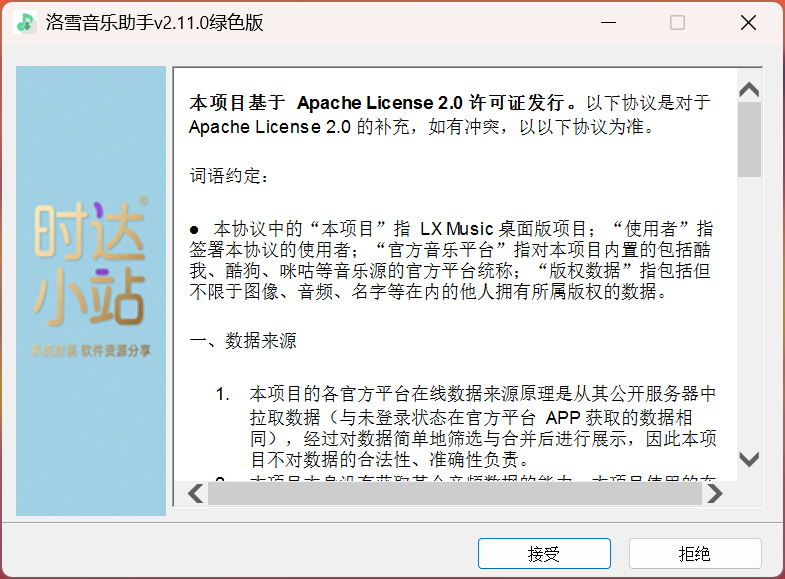
Task: Click the bullet paragraph mentioning LX Music
Action: pos(451,260)
